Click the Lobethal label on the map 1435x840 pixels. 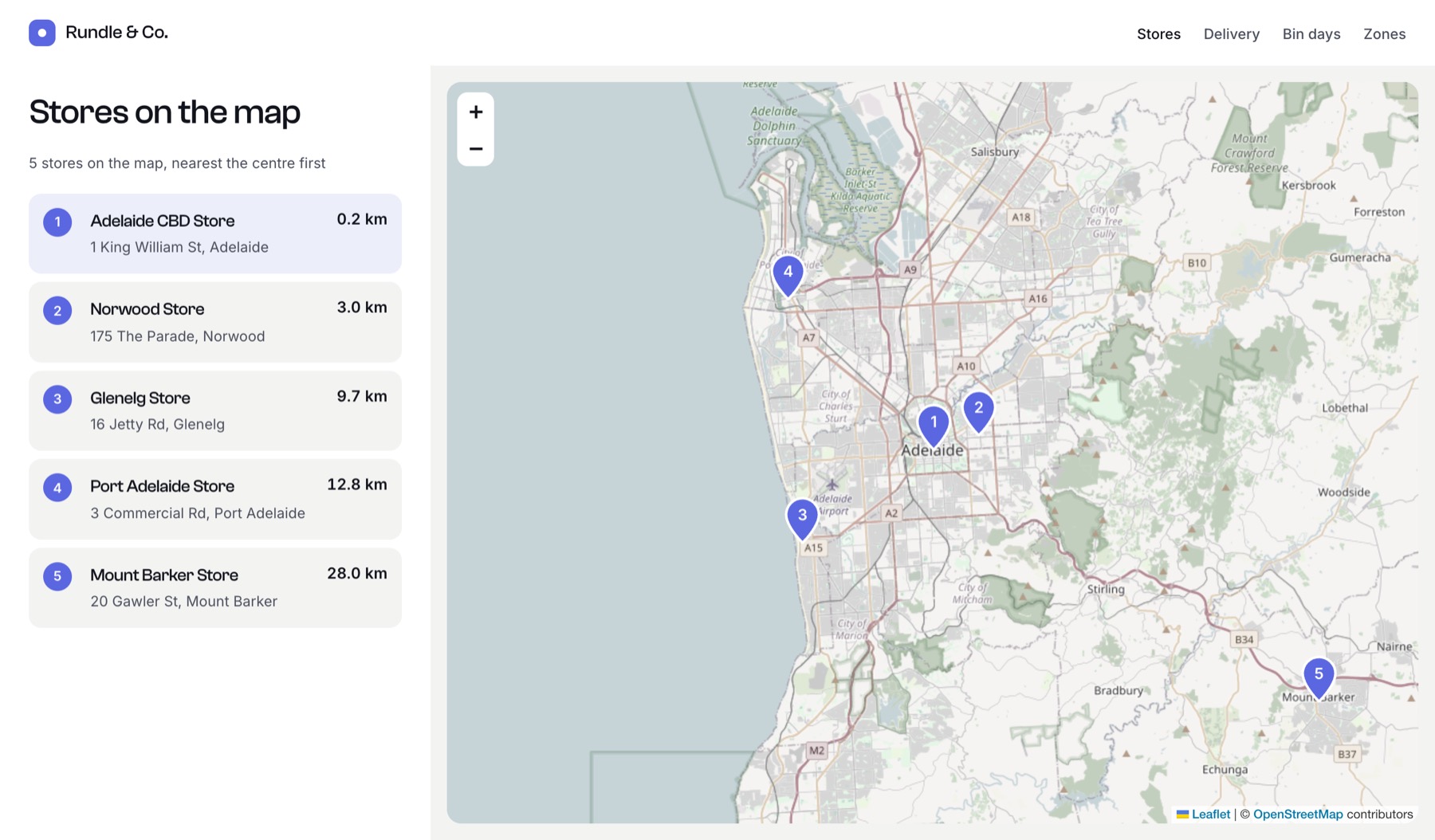[1345, 408]
